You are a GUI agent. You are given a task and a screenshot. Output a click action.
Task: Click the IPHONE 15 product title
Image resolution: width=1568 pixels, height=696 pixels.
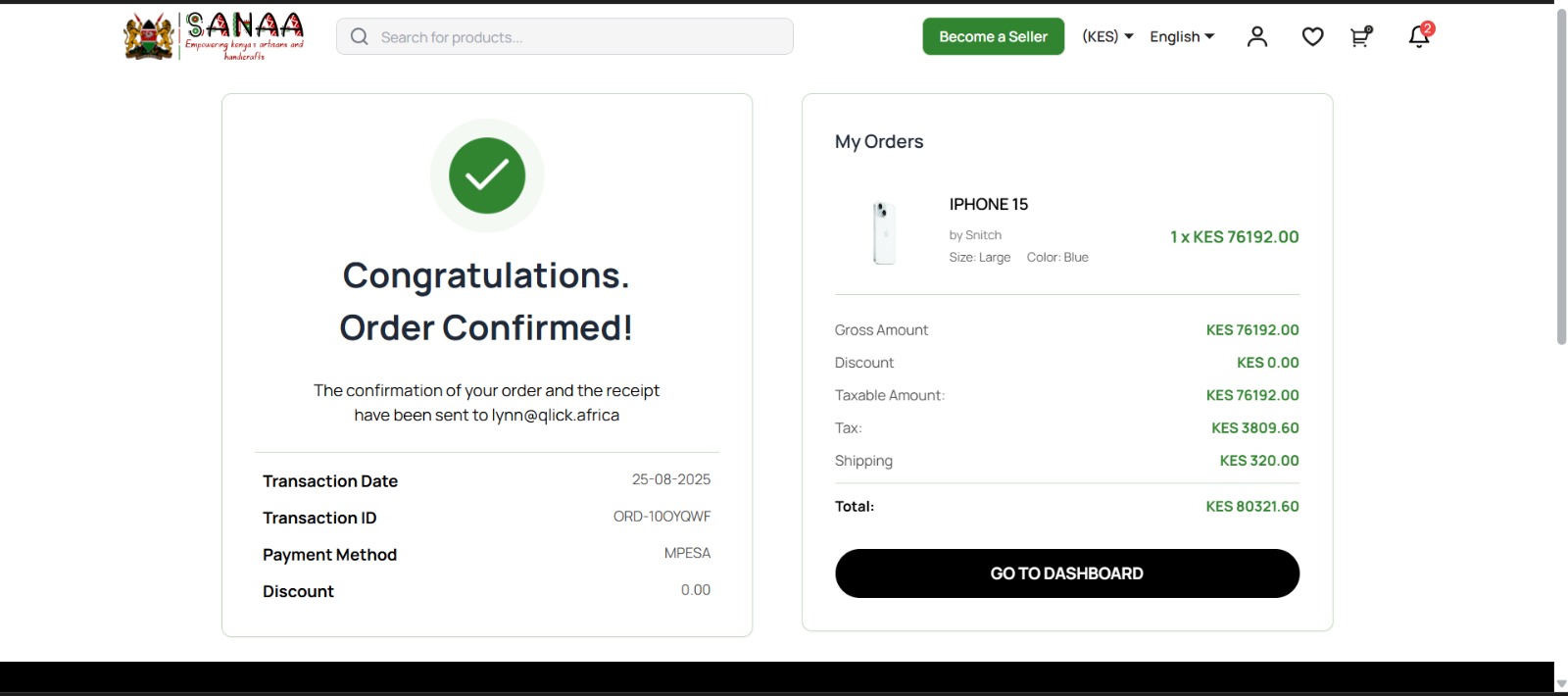[x=988, y=204]
